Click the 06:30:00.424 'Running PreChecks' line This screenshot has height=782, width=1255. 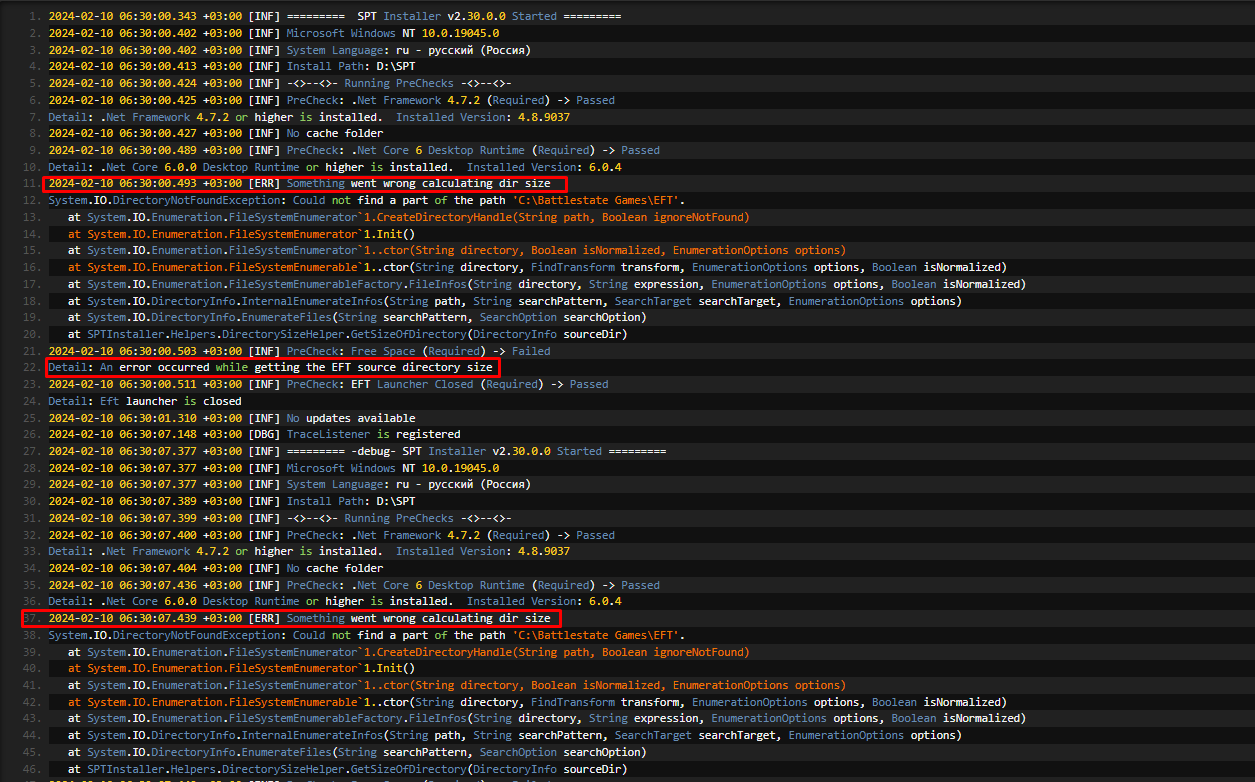280,83
